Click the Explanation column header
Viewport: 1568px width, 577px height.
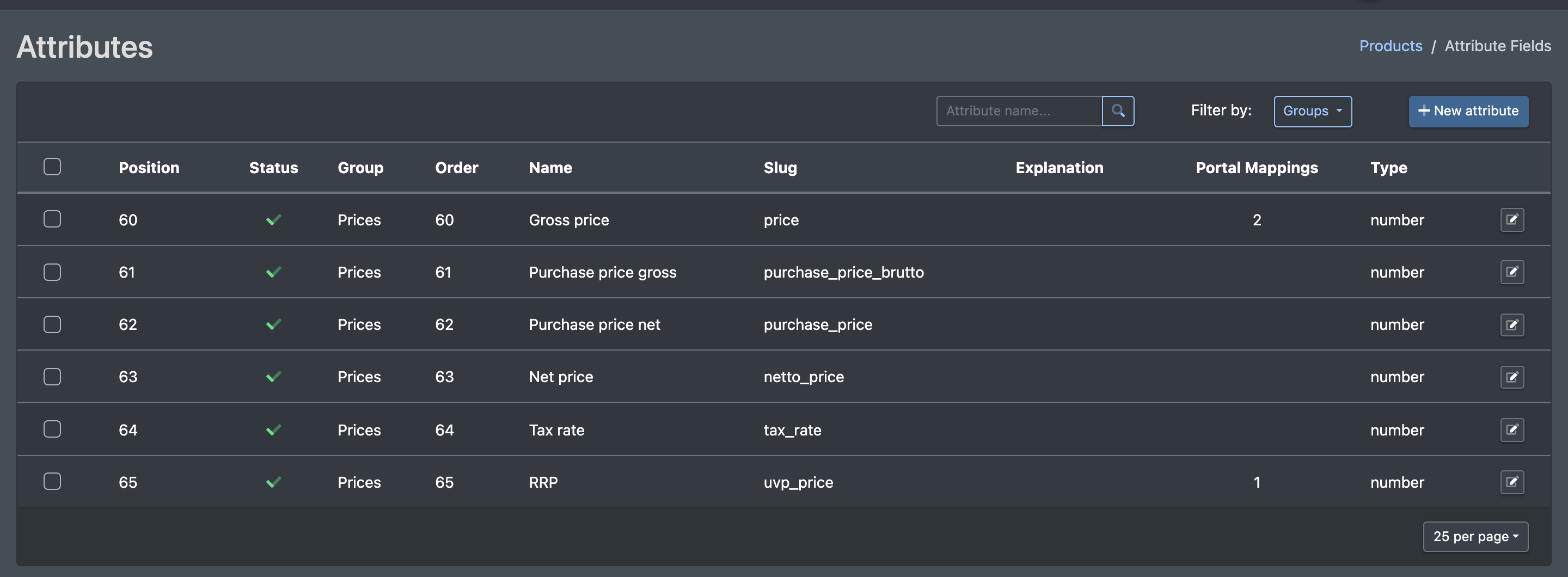[1059, 167]
